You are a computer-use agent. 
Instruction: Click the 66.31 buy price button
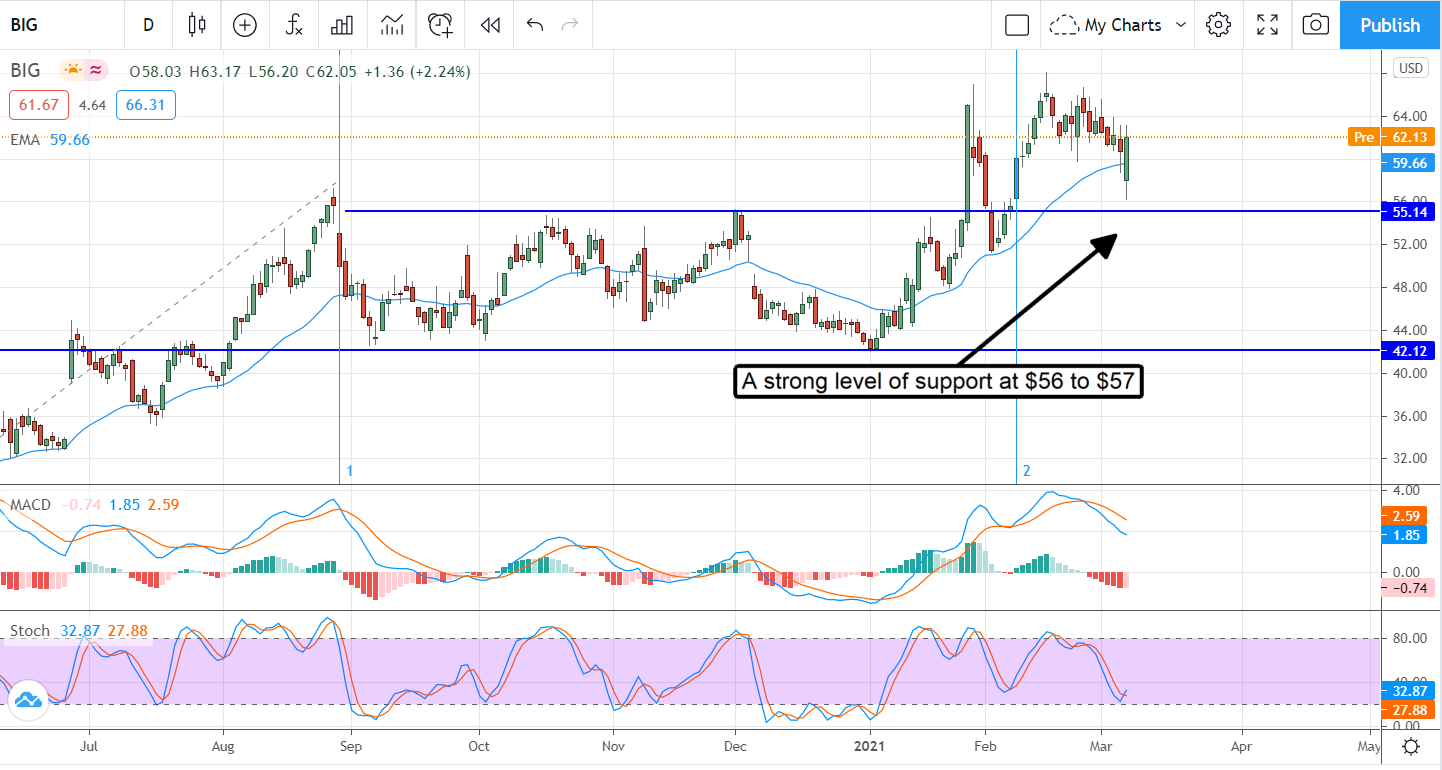pyautogui.click(x=145, y=104)
